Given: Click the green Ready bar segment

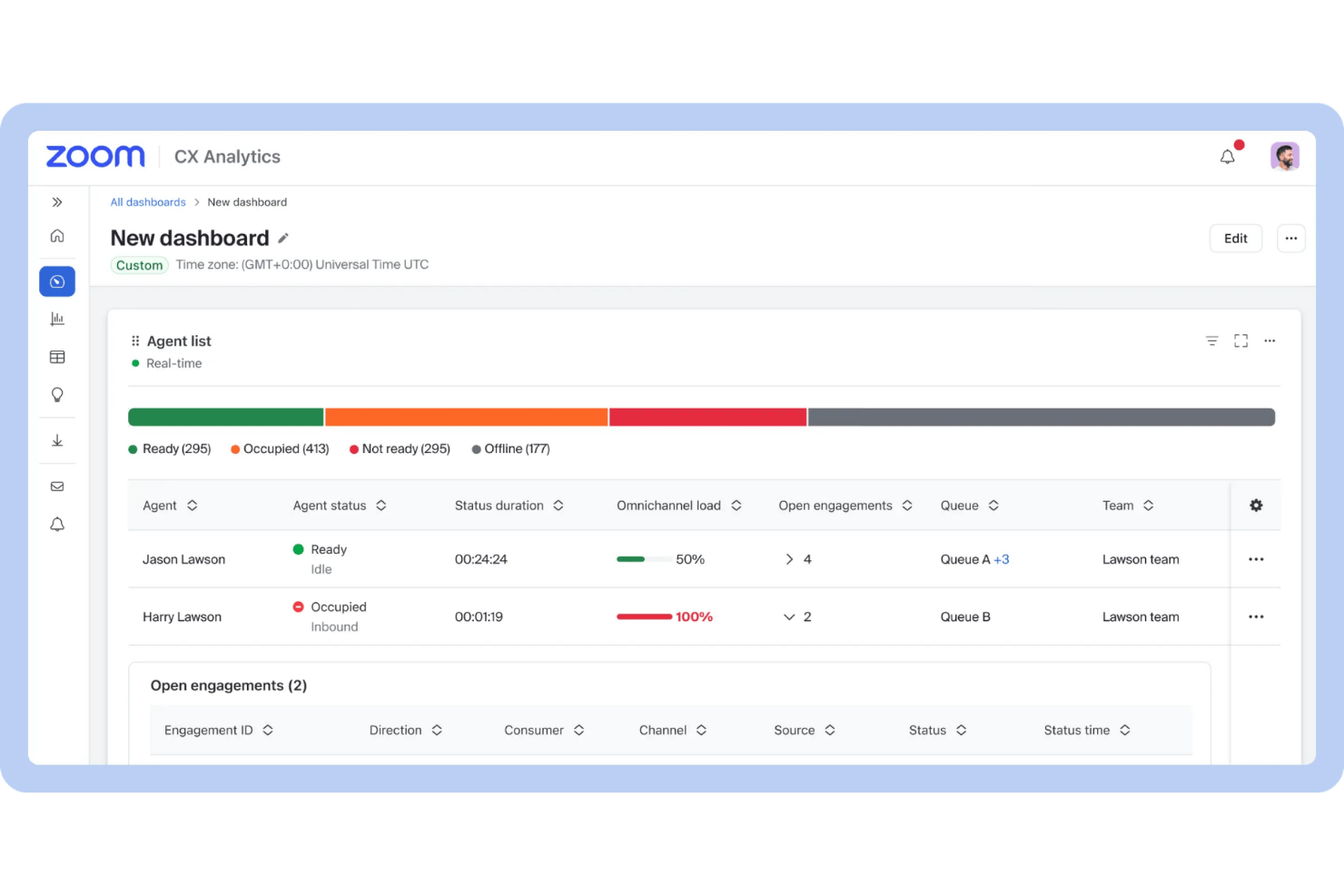Looking at the screenshot, I should pyautogui.click(x=226, y=417).
